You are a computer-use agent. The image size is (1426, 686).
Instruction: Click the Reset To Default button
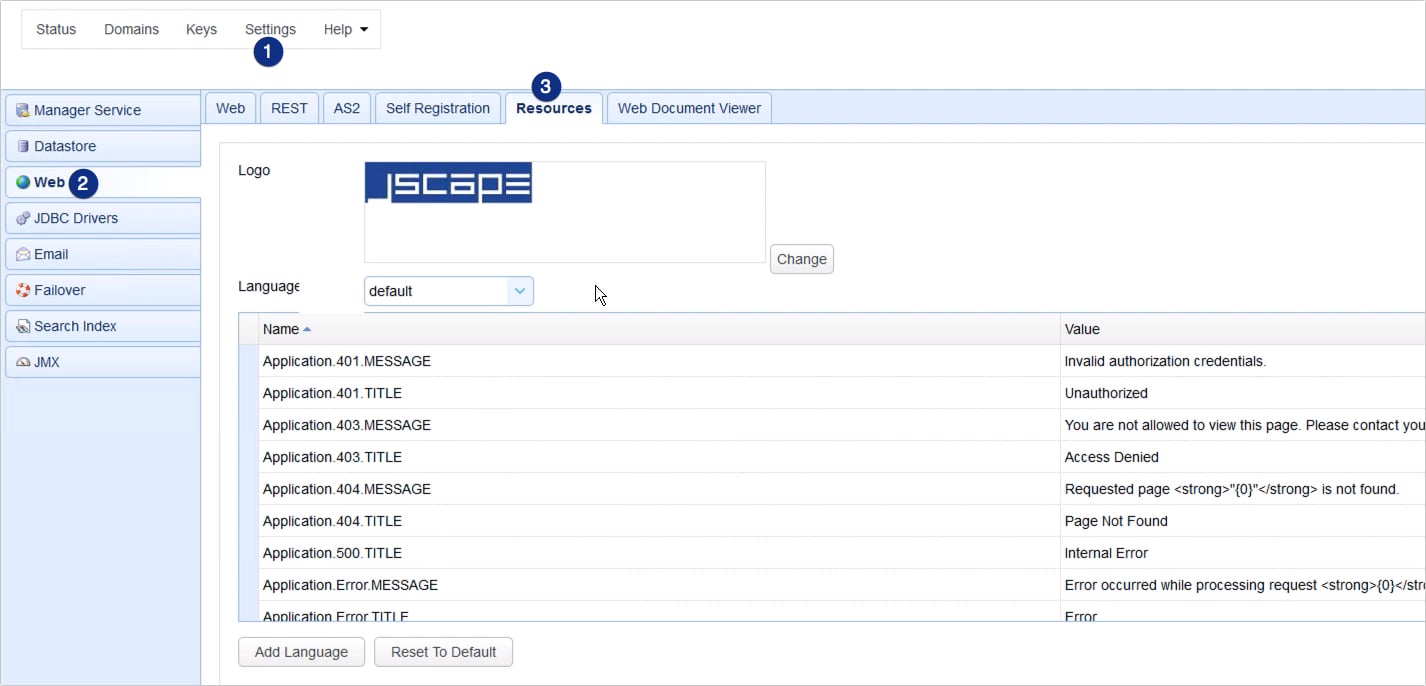[x=443, y=651]
